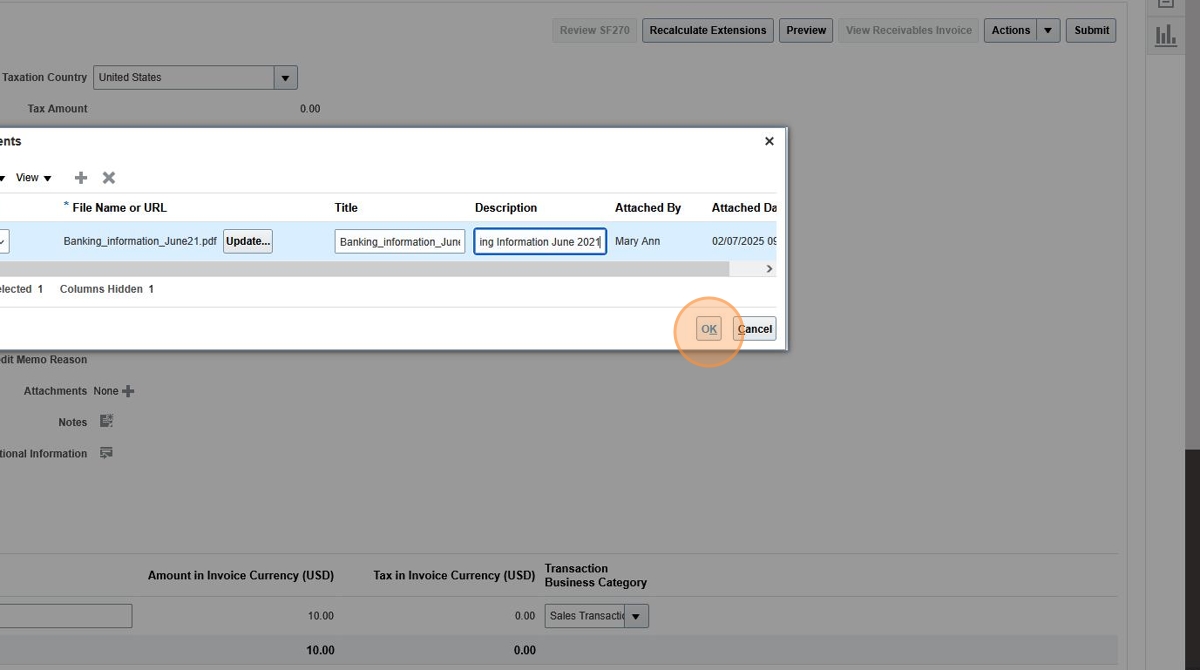Click the horizontal scrollbar right arrow
Viewport: 1200px width, 670px height.
[x=769, y=269]
